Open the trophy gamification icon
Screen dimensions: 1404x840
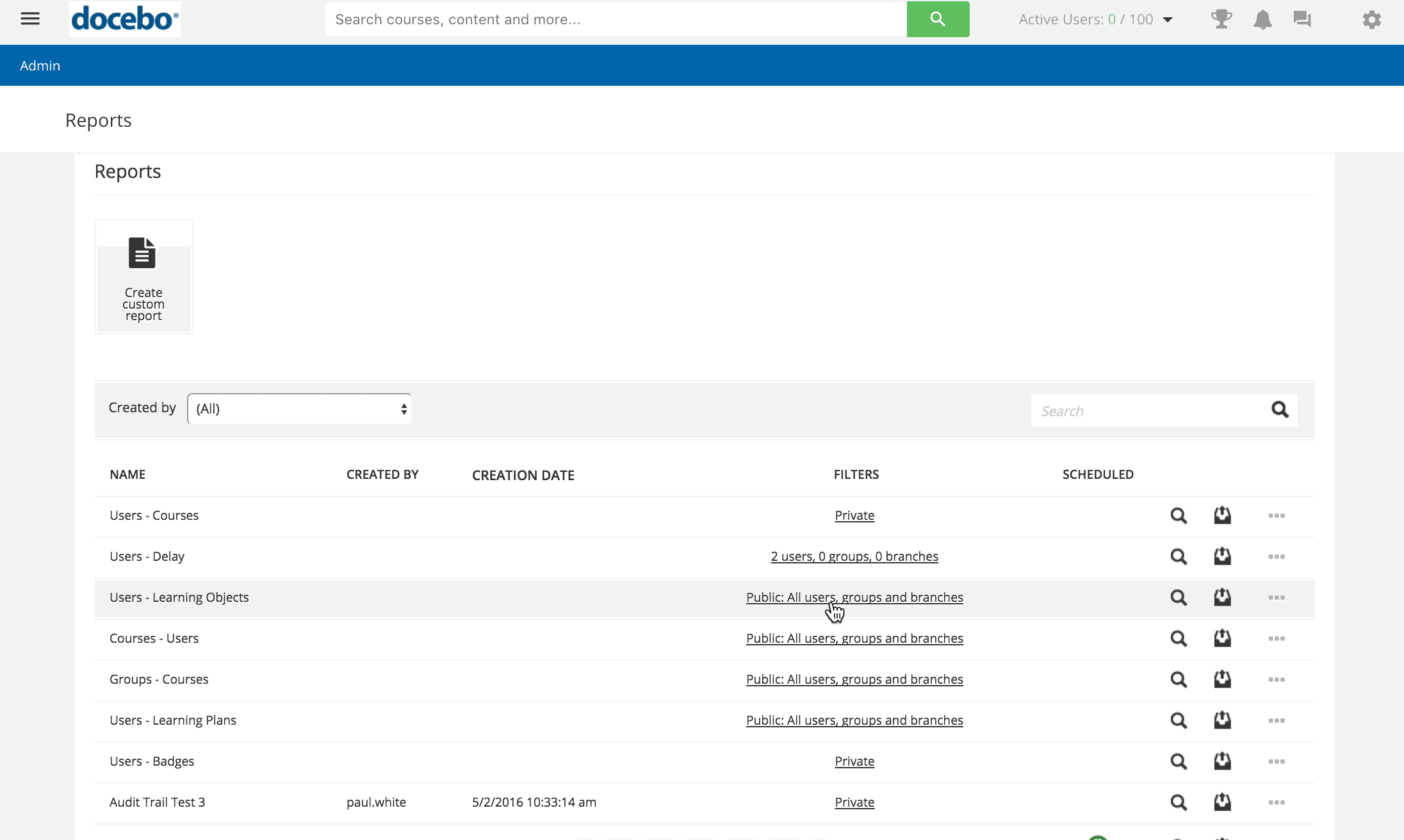pyautogui.click(x=1221, y=19)
